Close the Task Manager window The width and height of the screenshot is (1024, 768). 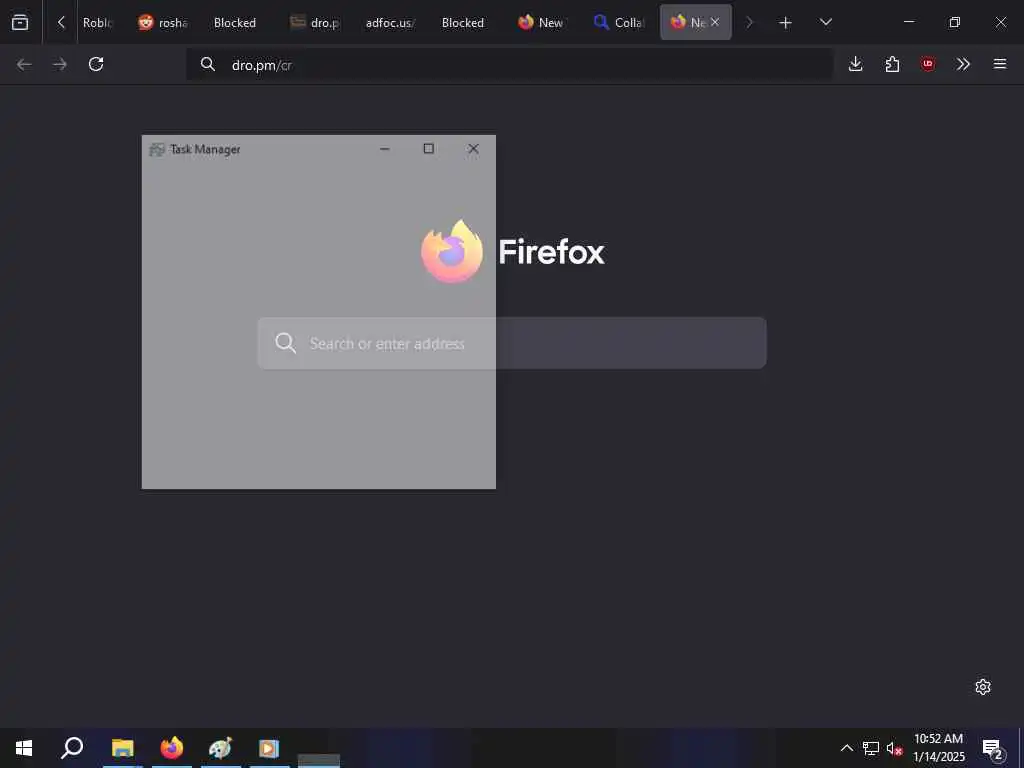pos(473,149)
